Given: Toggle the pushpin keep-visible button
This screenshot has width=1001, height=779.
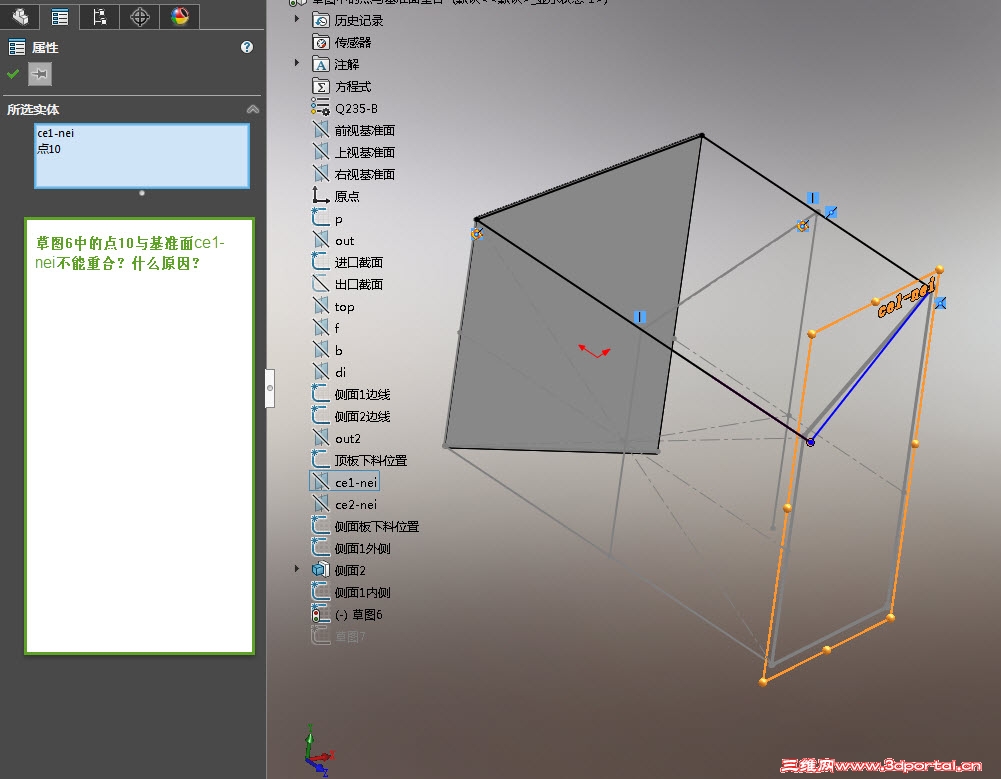Looking at the screenshot, I should click(40, 74).
